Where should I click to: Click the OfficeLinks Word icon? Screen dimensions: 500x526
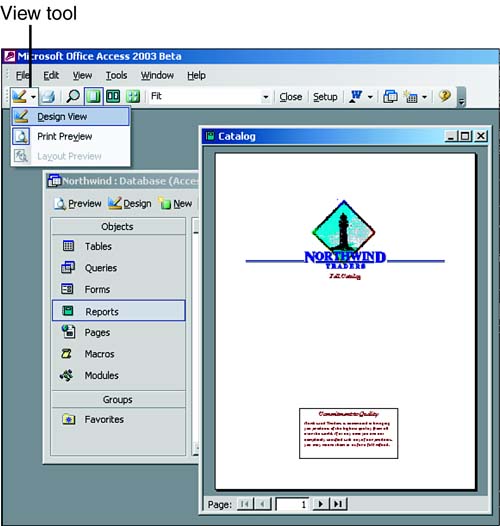pyautogui.click(x=356, y=97)
